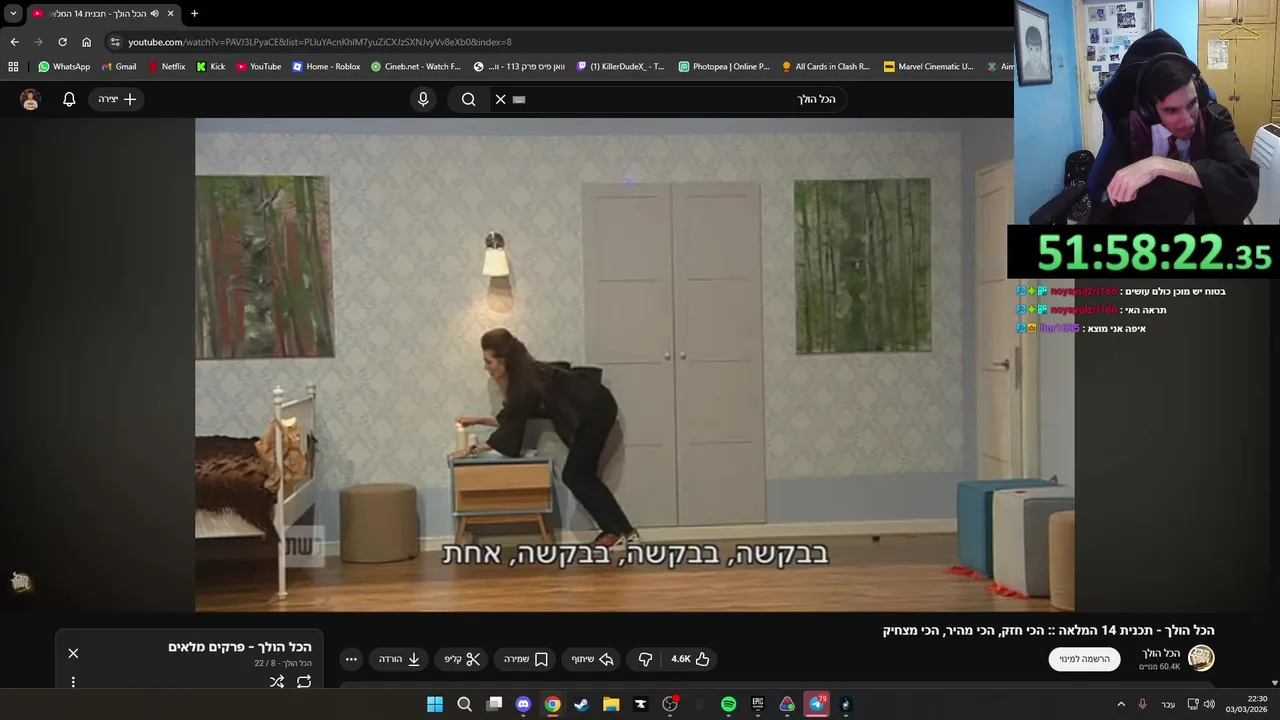
Task: Download the video (הורדה)
Action: click(400, 659)
